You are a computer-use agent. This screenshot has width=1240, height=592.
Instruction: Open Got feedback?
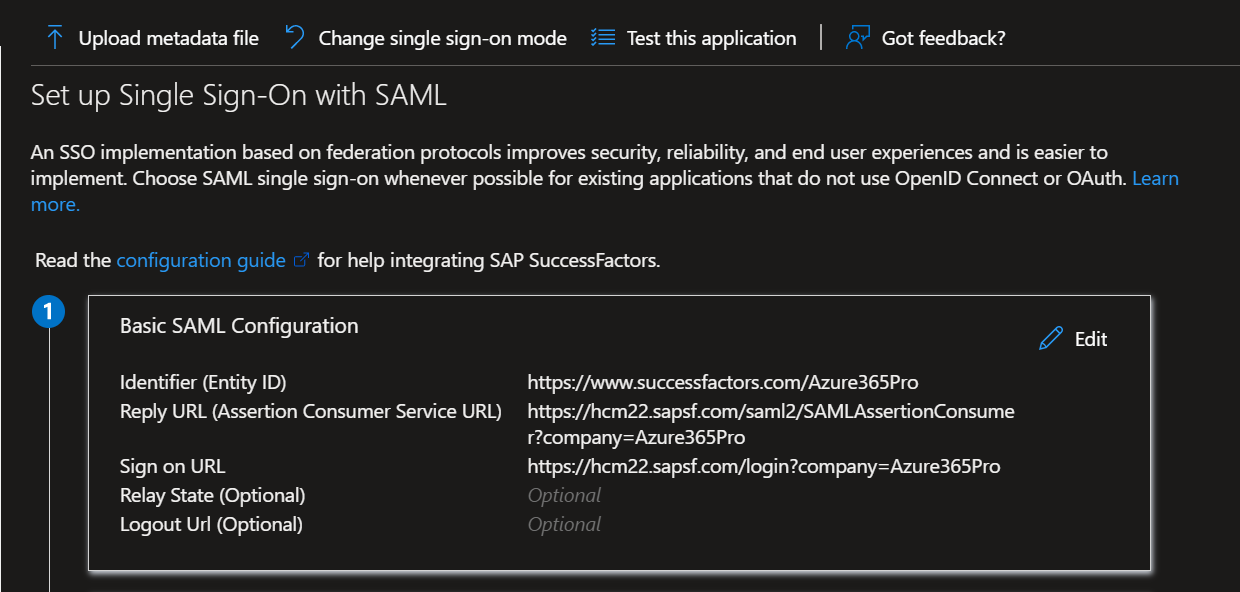coord(925,38)
